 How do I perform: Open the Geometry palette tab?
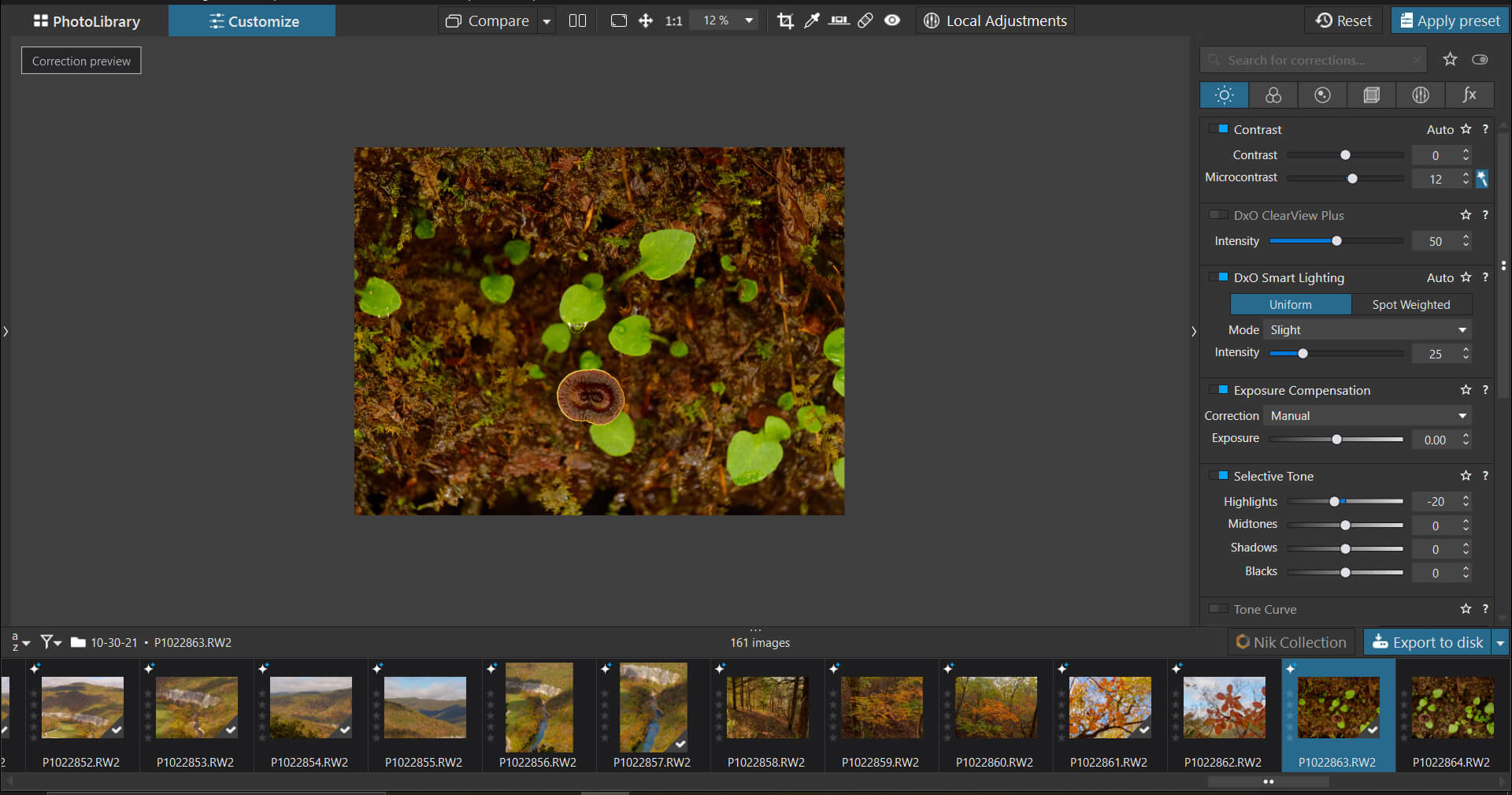1371,95
